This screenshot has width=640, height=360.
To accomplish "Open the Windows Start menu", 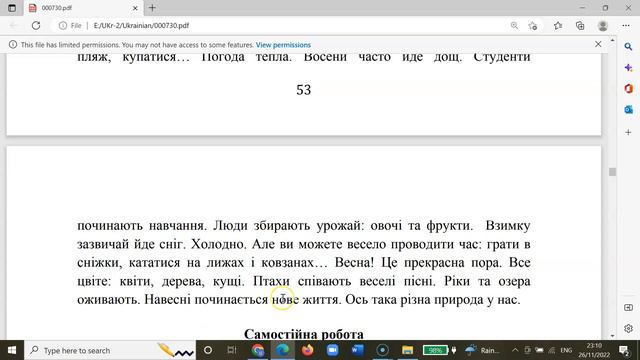I will (x=12, y=350).
